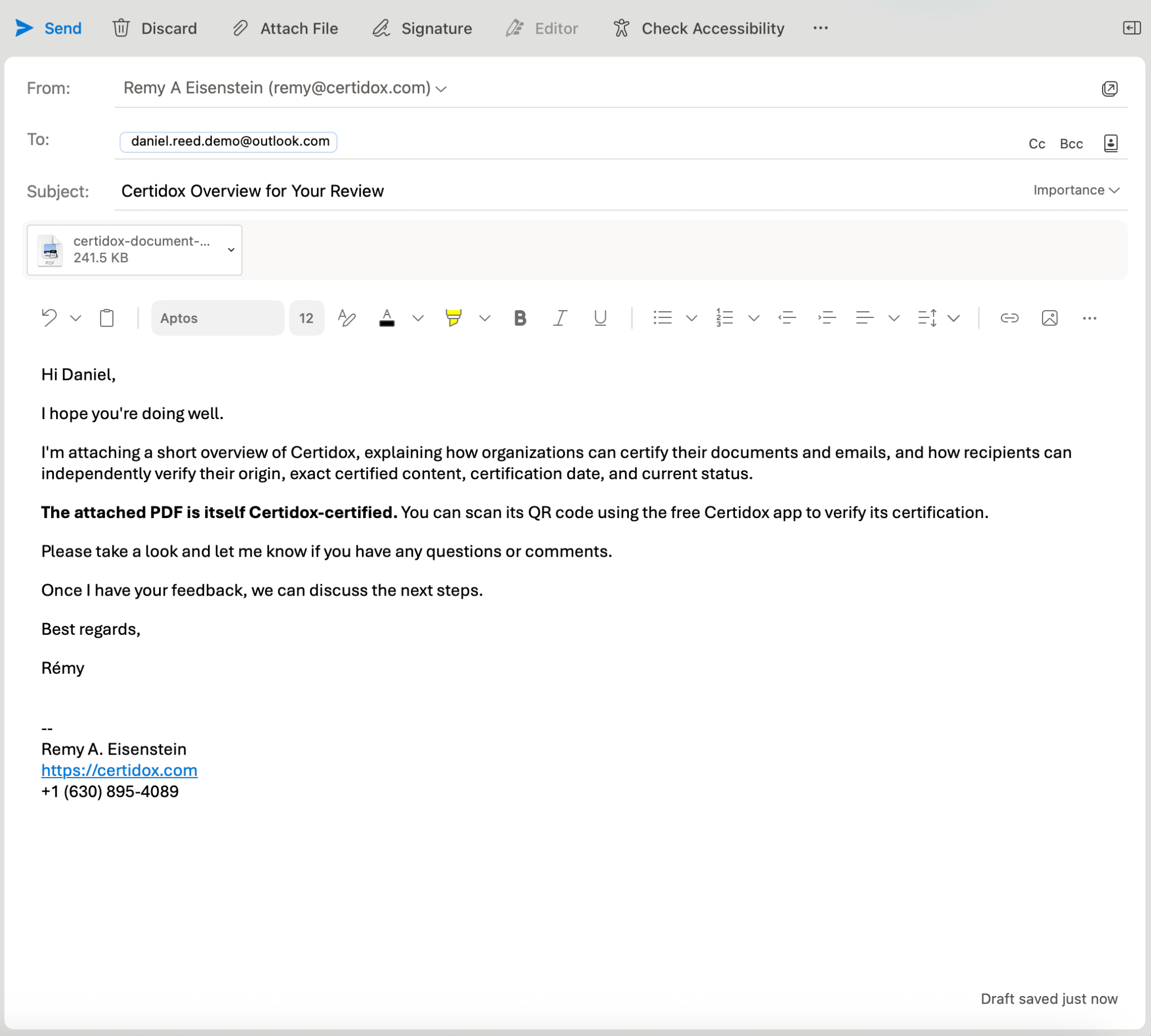Click the paste clipboard icon
The width and height of the screenshot is (1151, 1036).
[x=106, y=317]
